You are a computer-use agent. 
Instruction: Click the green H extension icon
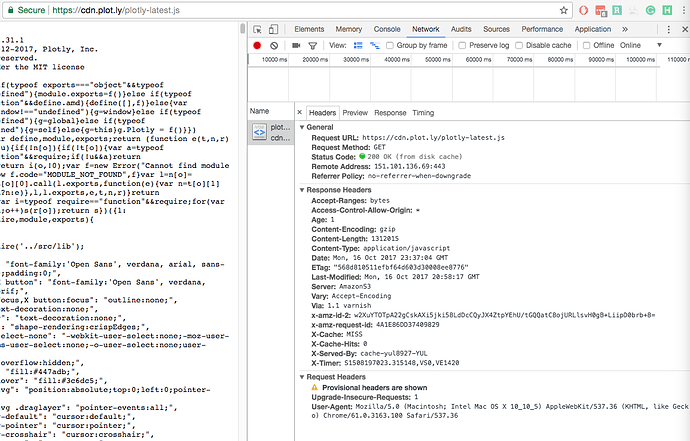pyautogui.click(x=668, y=10)
